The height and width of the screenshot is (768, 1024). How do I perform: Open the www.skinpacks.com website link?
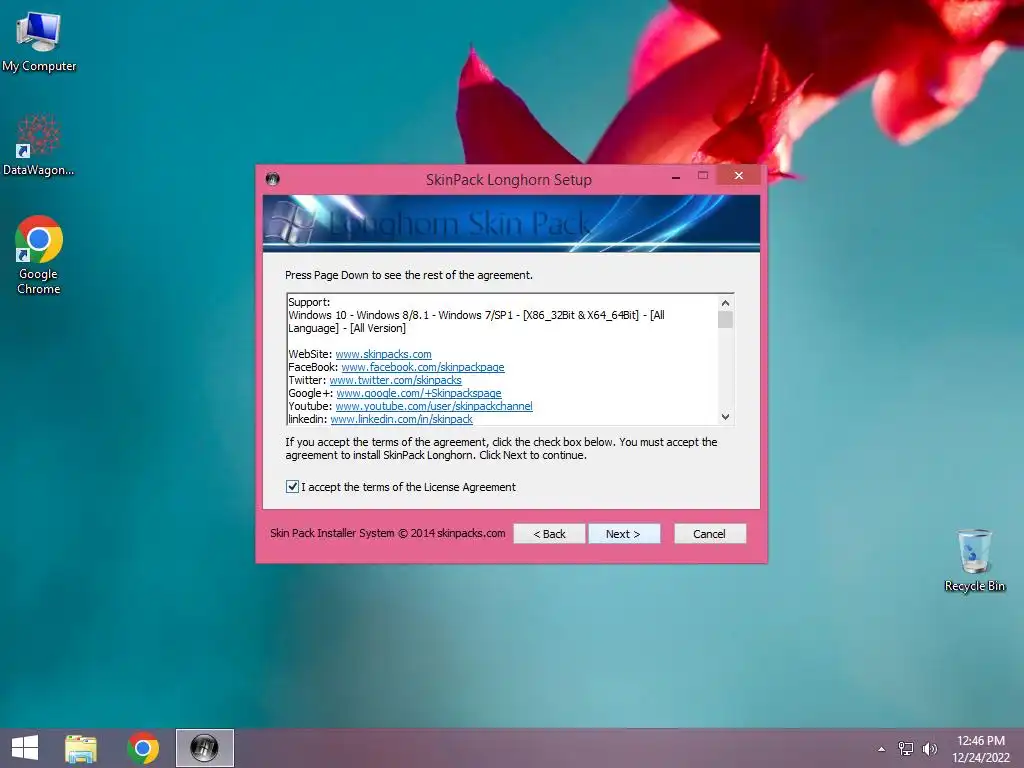(383, 354)
